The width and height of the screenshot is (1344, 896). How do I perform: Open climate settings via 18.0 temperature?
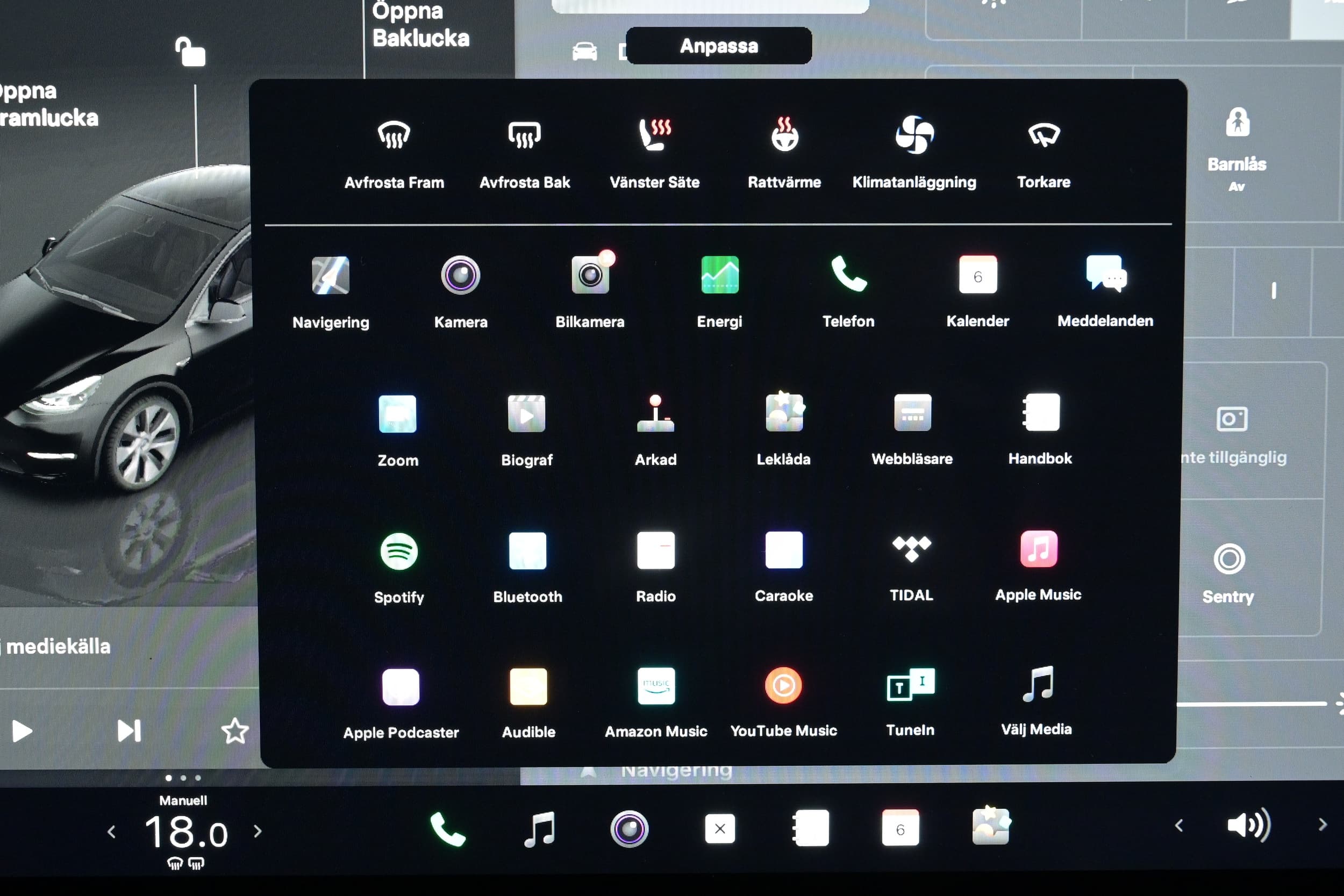tap(185, 832)
